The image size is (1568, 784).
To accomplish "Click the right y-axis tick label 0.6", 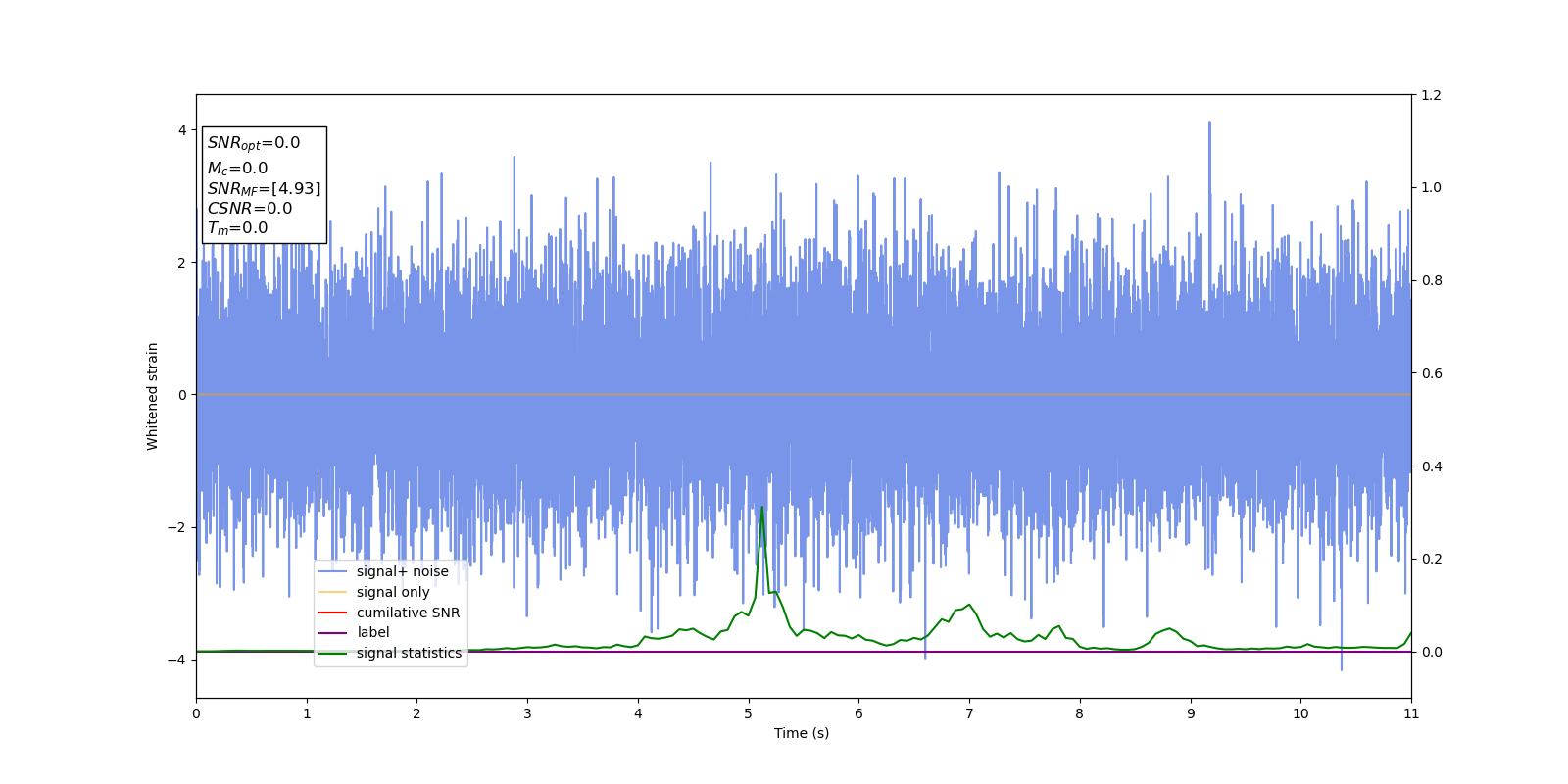I will 1431,373.
